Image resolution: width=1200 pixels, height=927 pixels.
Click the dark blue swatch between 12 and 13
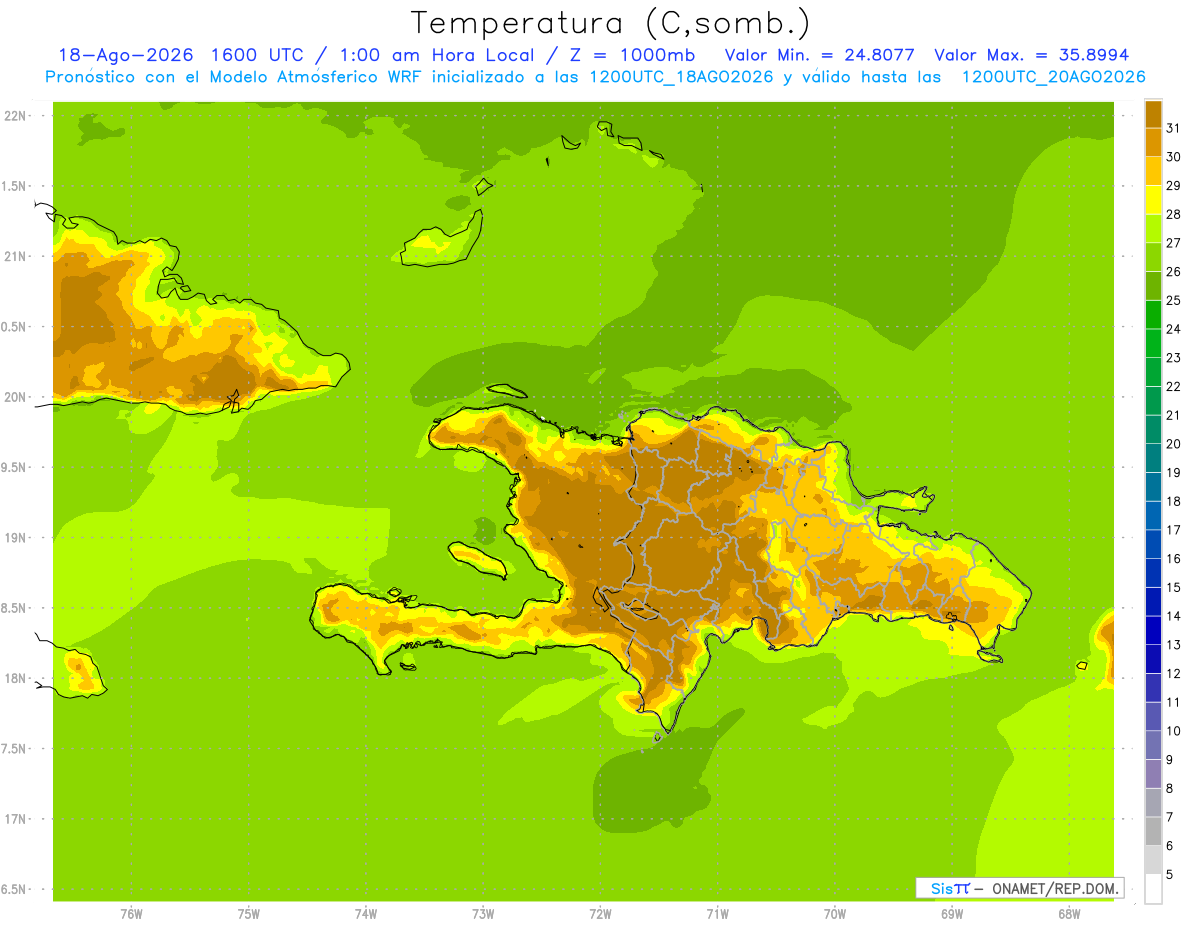1153,659
